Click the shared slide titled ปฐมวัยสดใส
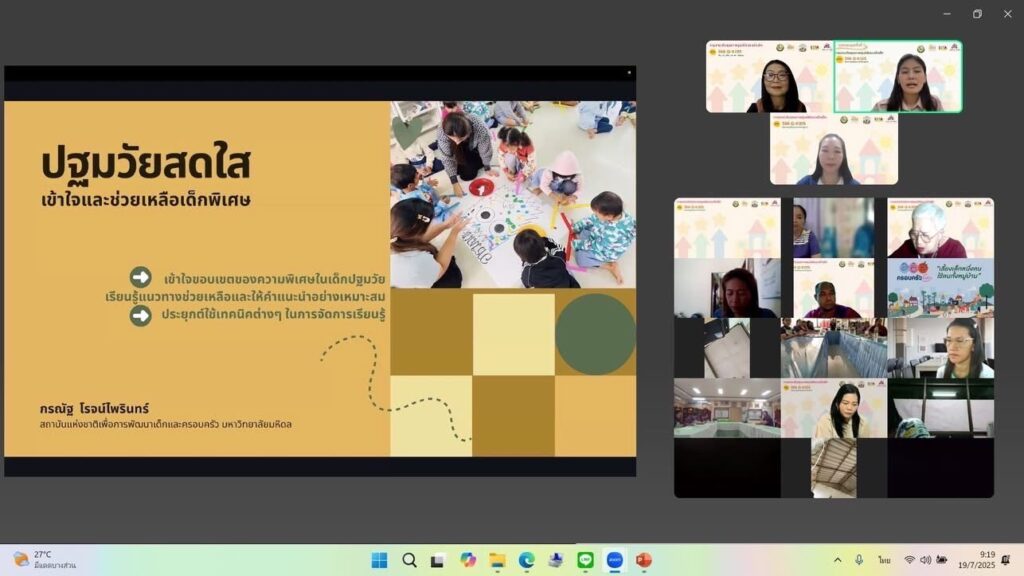The height and width of the screenshot is (576, 1024). click(x=320, y=270)
